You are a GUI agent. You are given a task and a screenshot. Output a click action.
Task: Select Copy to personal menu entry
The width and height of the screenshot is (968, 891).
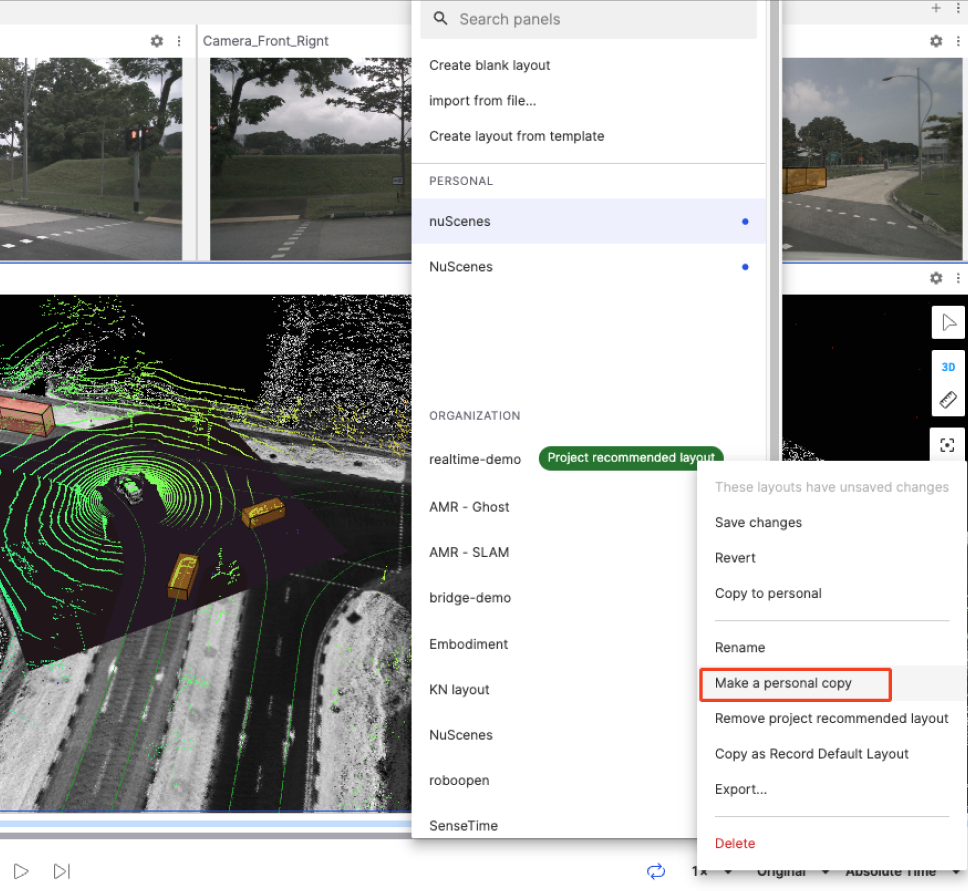pyautogui.click(x=832, y=593)
